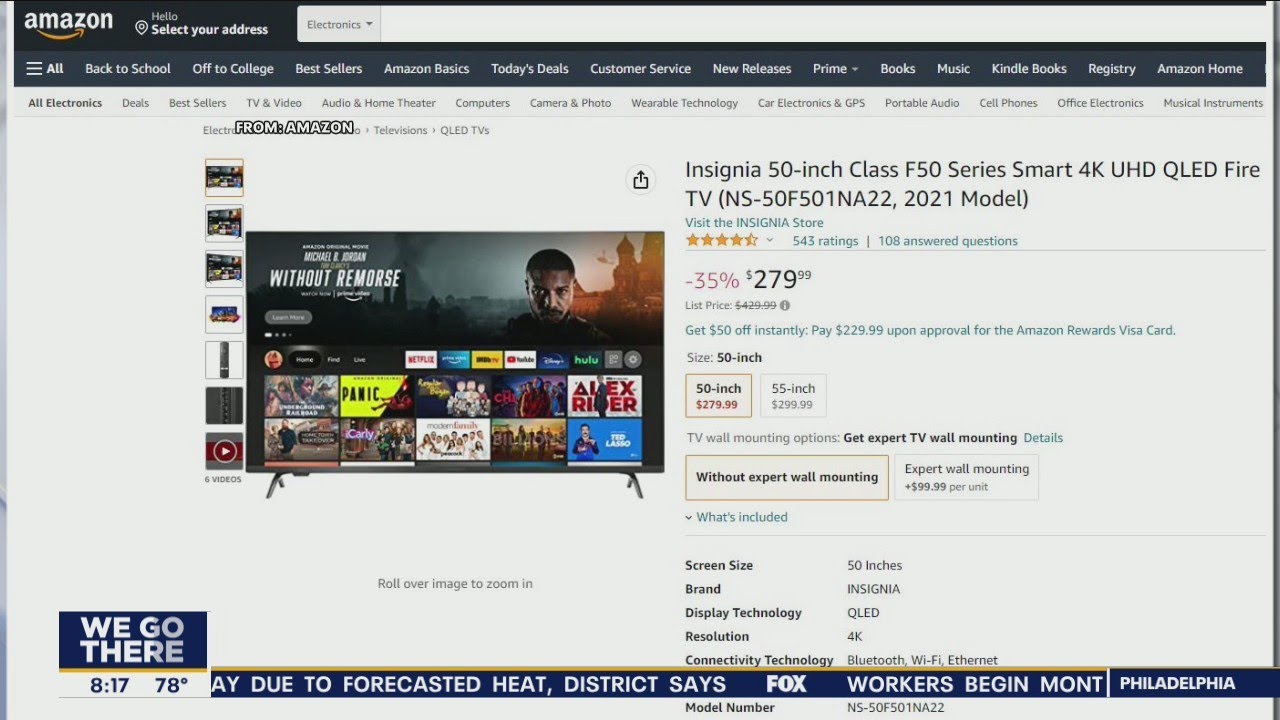This screenshot has height=720, width=1280.
Task: Click into the Amazon search field
Action: [822, 24]
